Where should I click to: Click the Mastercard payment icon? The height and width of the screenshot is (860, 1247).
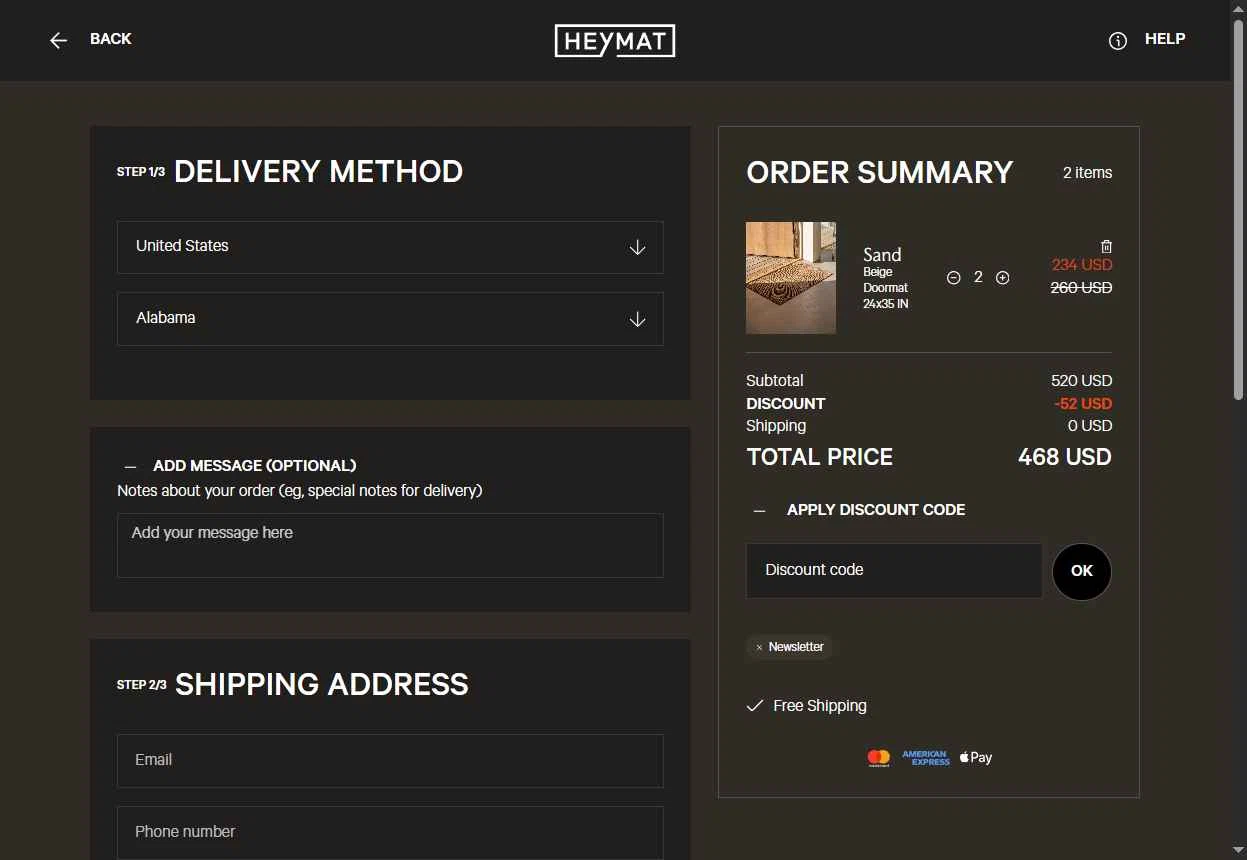coord(879,758)
